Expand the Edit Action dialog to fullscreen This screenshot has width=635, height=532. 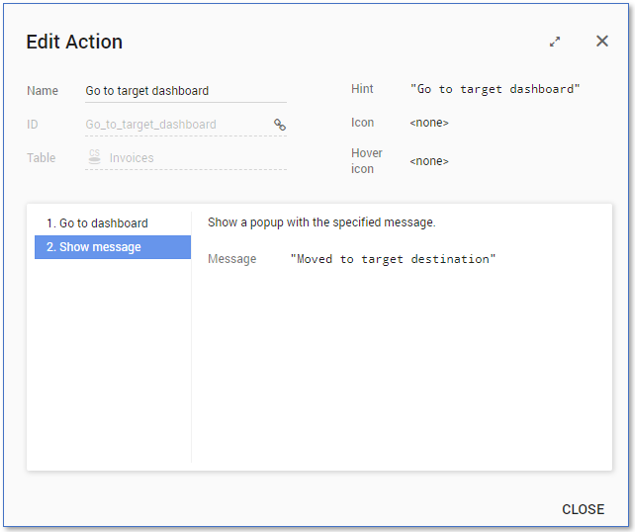click(x=555, y=42)
